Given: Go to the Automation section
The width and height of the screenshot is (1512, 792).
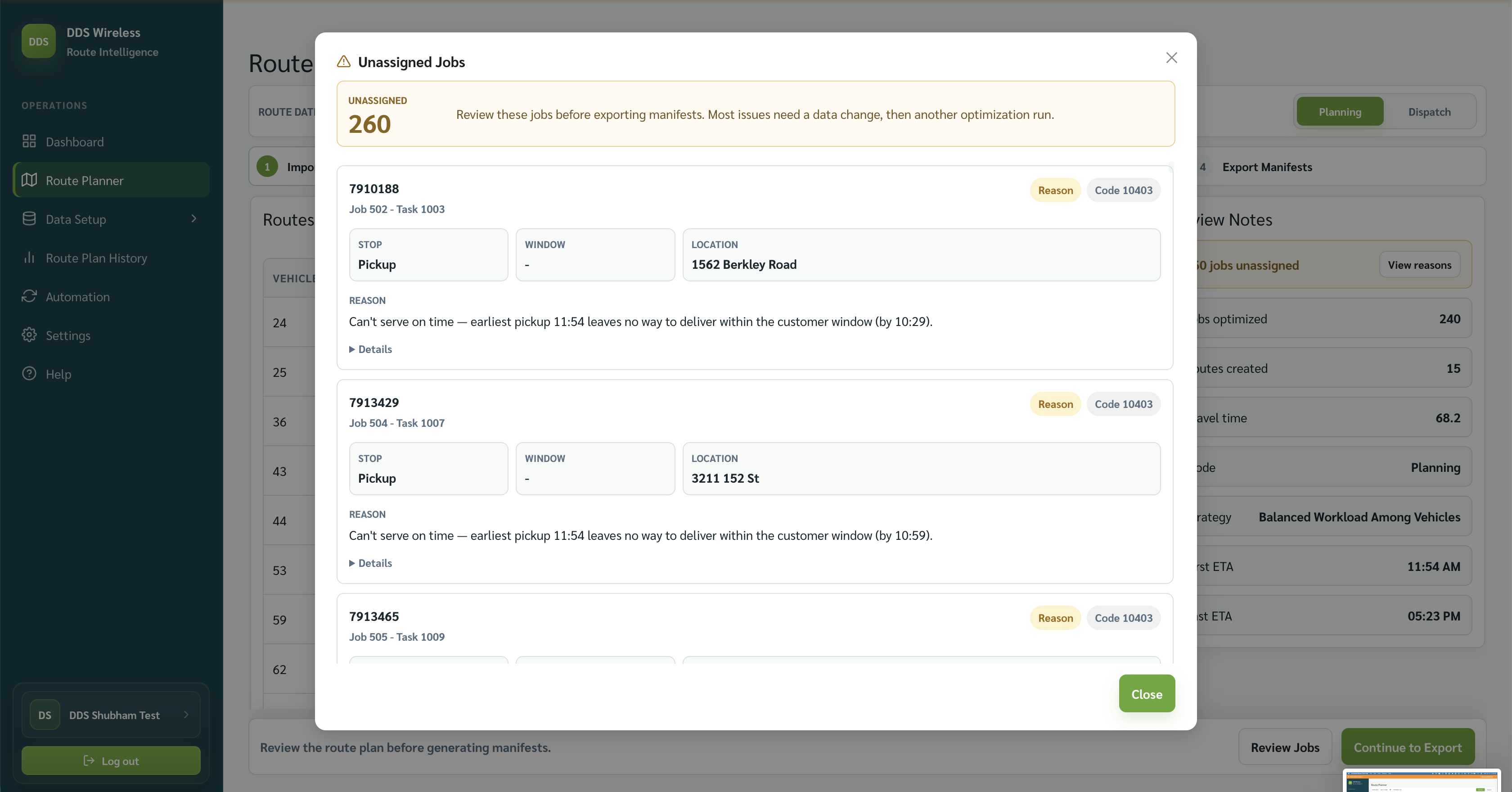Looking at the screenshot, I should point(111,296).
